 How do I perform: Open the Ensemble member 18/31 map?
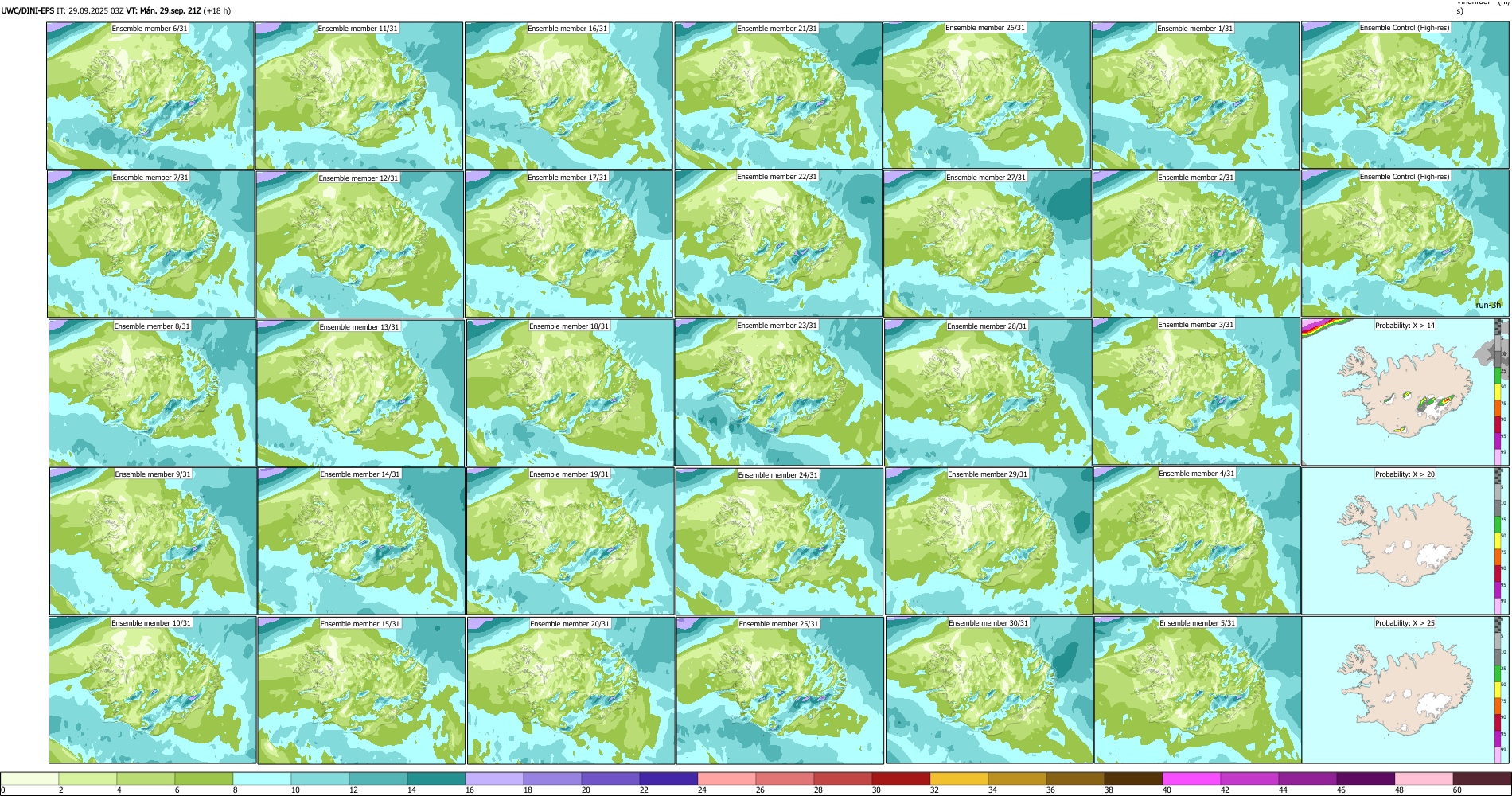[570, 393]
